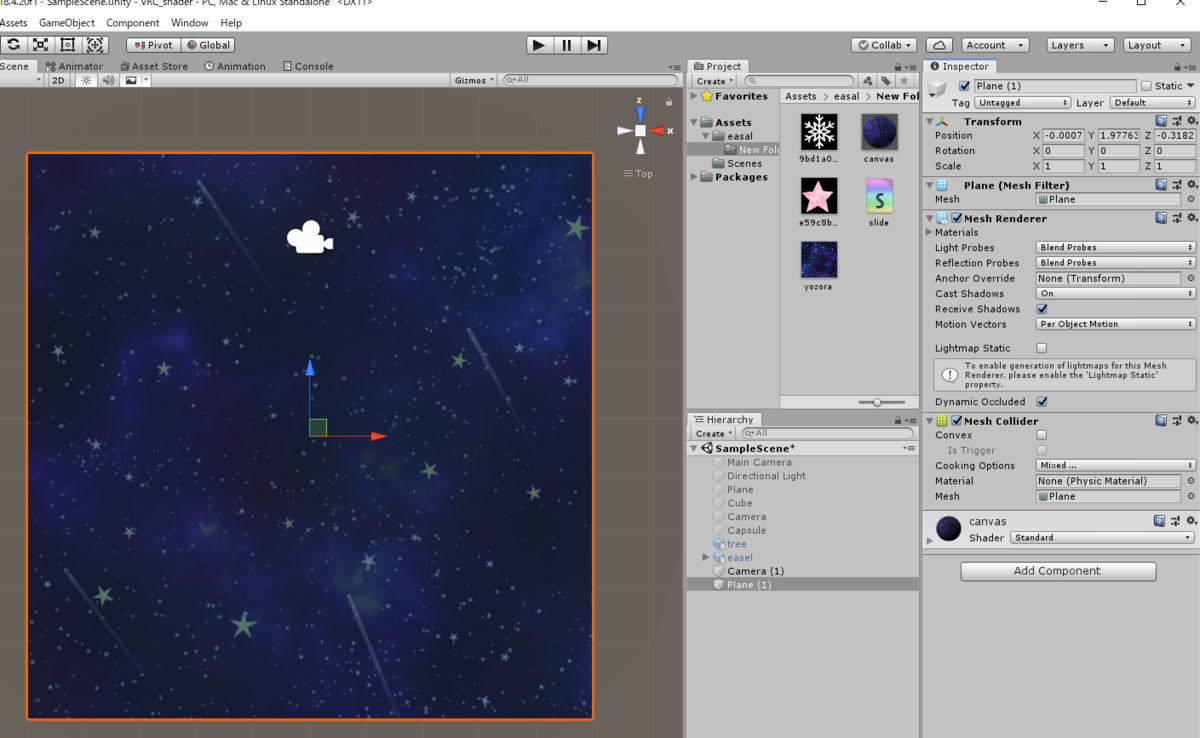Toggle Pivot/Center handle position
The height and width of the screenshot is (738, 1200).
(153, 45)
